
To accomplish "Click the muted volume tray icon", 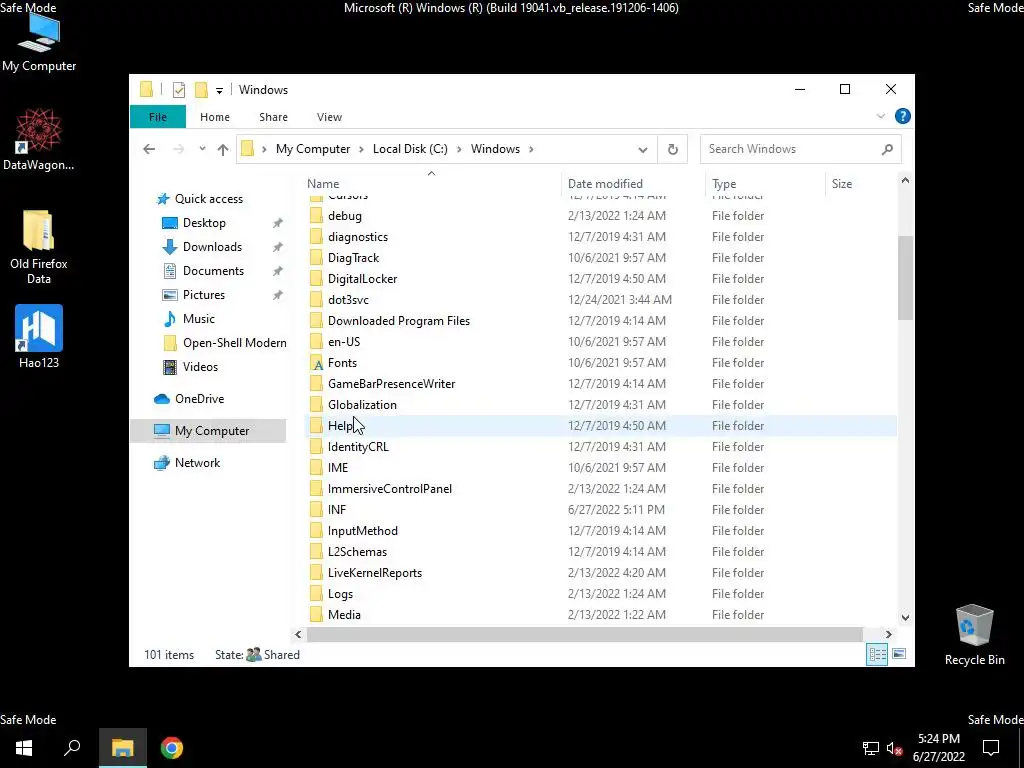I will click(x=894, y=749).
